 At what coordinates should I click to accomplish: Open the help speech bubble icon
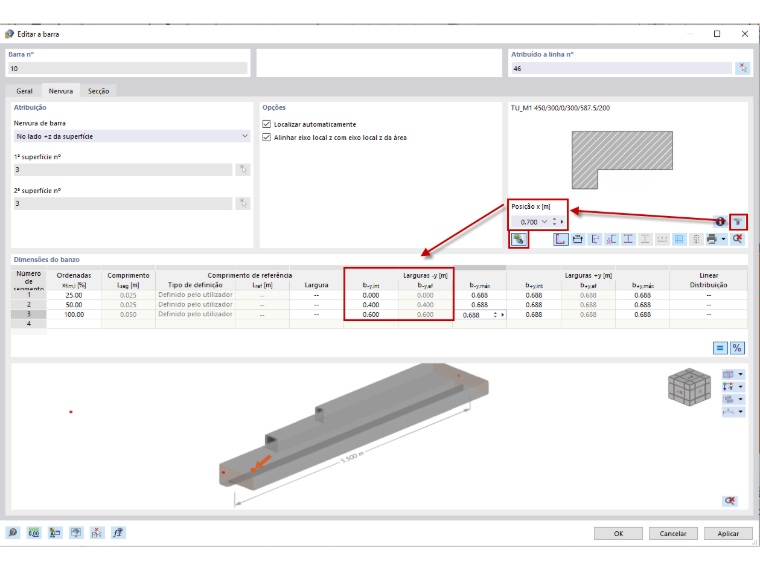pos(13,533)
